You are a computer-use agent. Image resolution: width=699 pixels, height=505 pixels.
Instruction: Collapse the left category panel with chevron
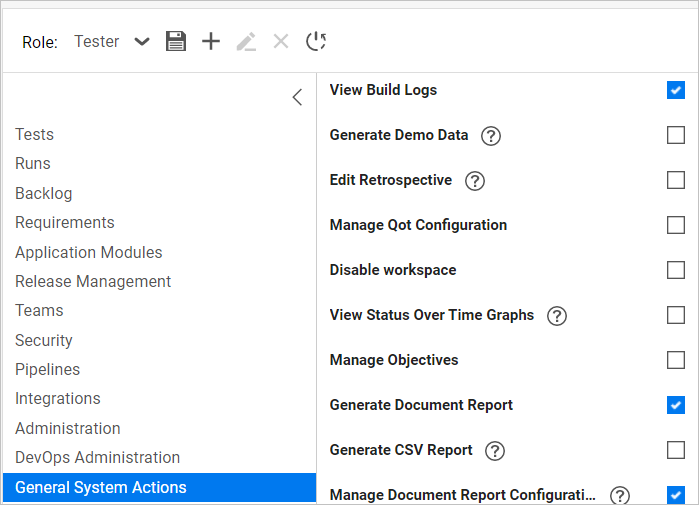(297, 97)
